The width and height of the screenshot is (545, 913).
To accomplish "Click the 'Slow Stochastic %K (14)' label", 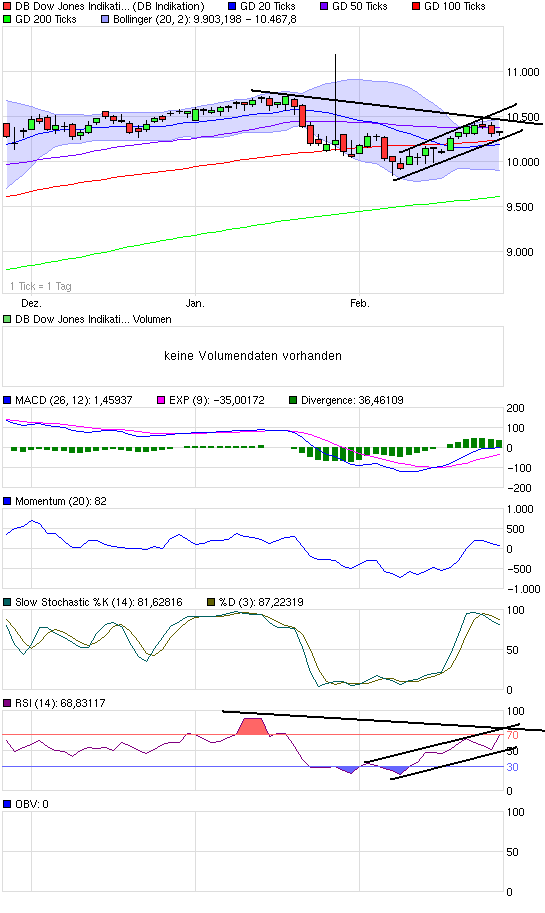I will 75,602.
